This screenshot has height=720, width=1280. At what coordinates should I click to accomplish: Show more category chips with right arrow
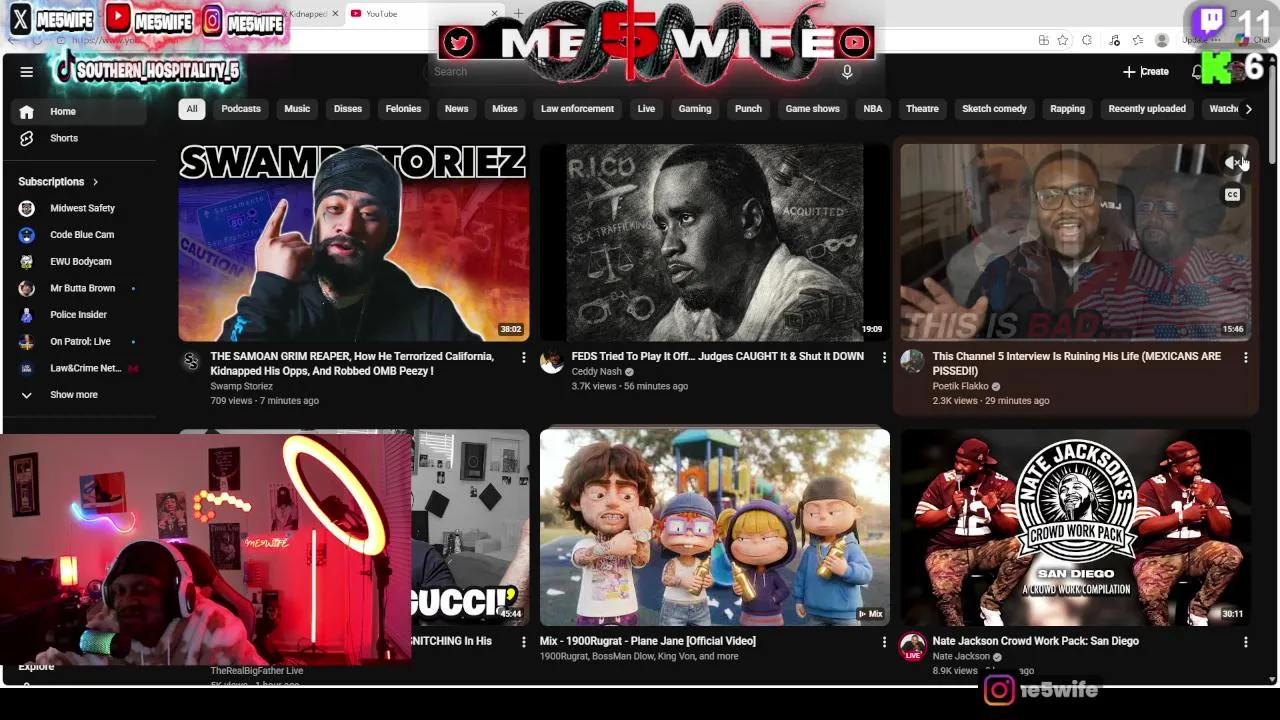pos(1248,109)
